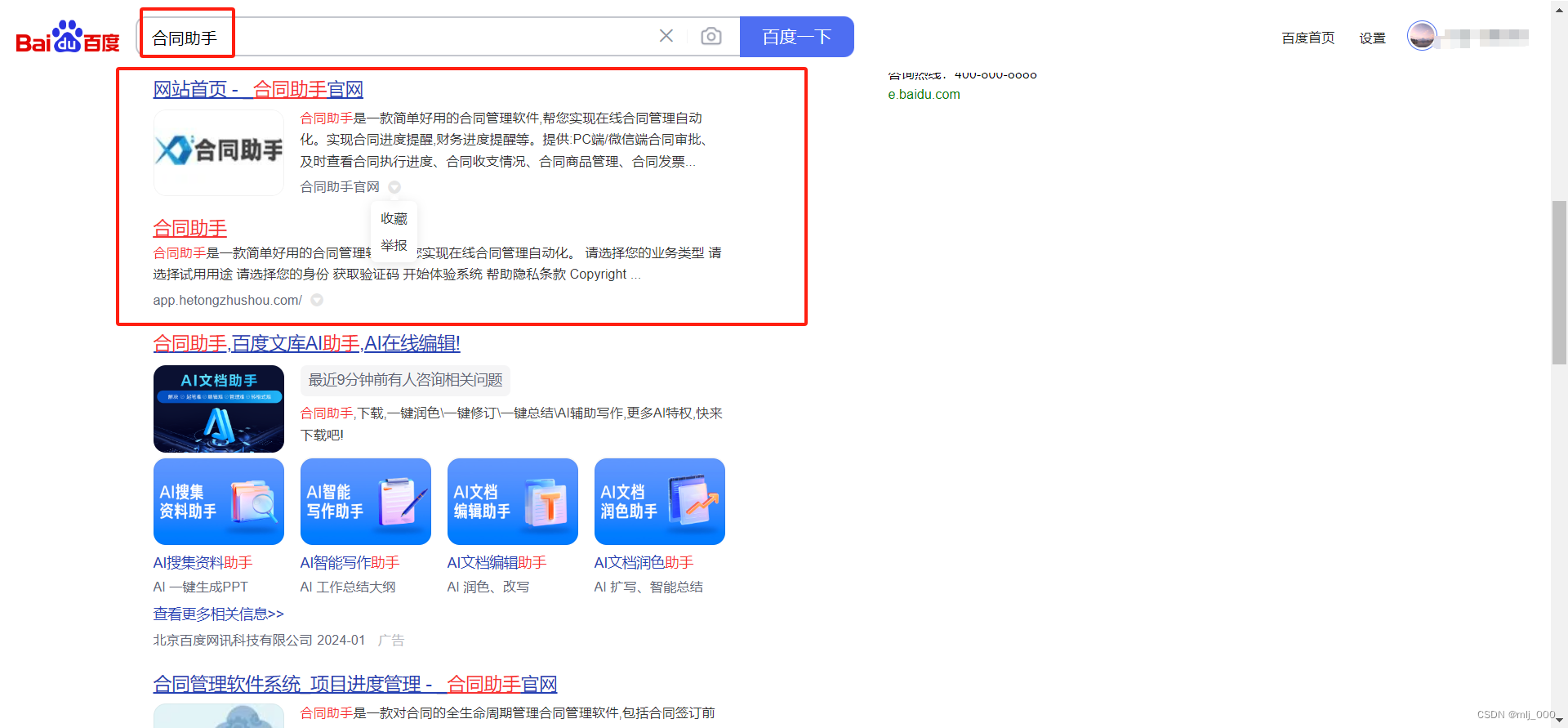
Task: Click the 百度一下 search button
Action: click(796, 37)
